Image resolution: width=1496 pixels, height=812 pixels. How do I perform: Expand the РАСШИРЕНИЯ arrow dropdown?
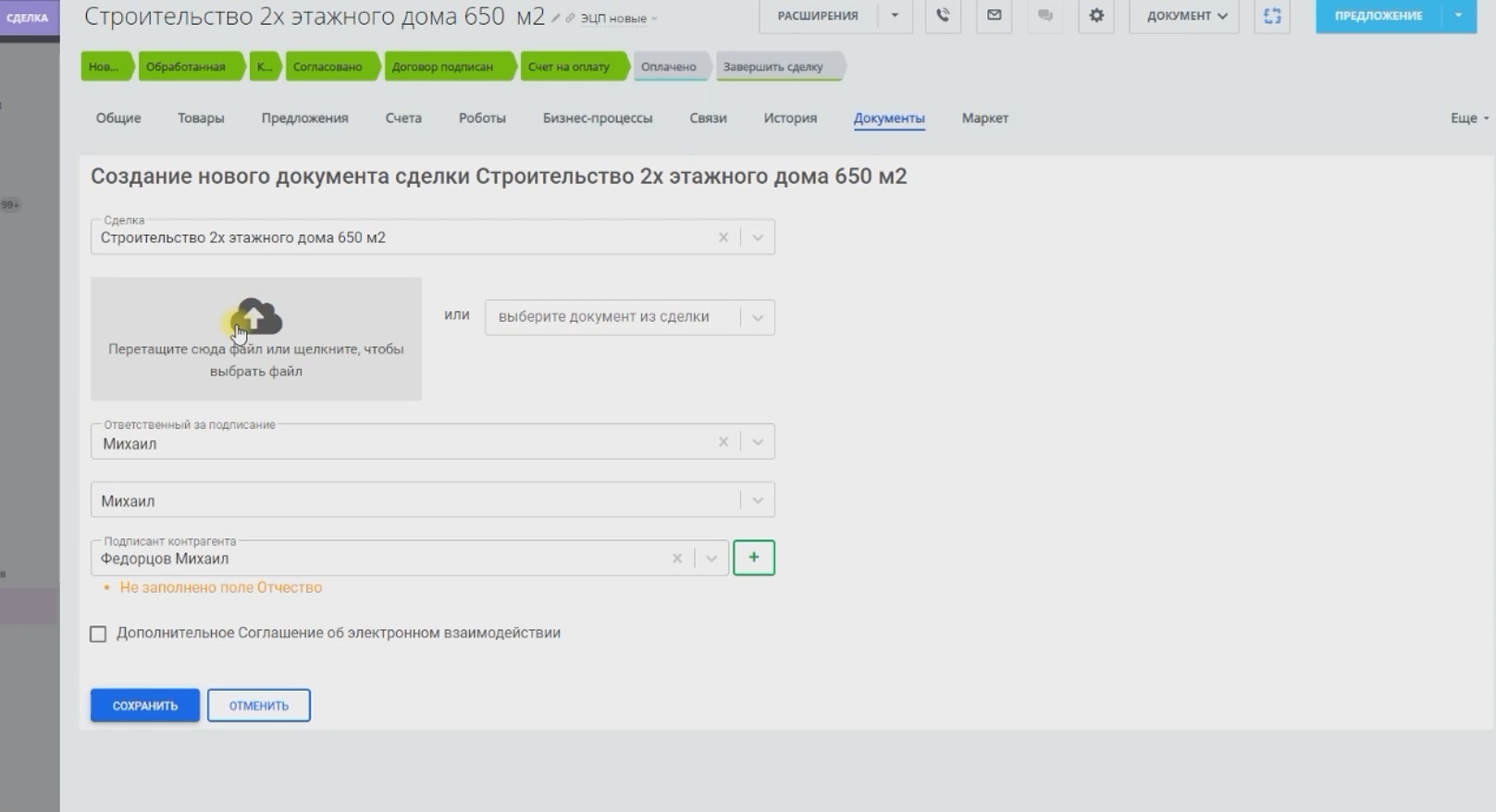click(x=894, y=16)
